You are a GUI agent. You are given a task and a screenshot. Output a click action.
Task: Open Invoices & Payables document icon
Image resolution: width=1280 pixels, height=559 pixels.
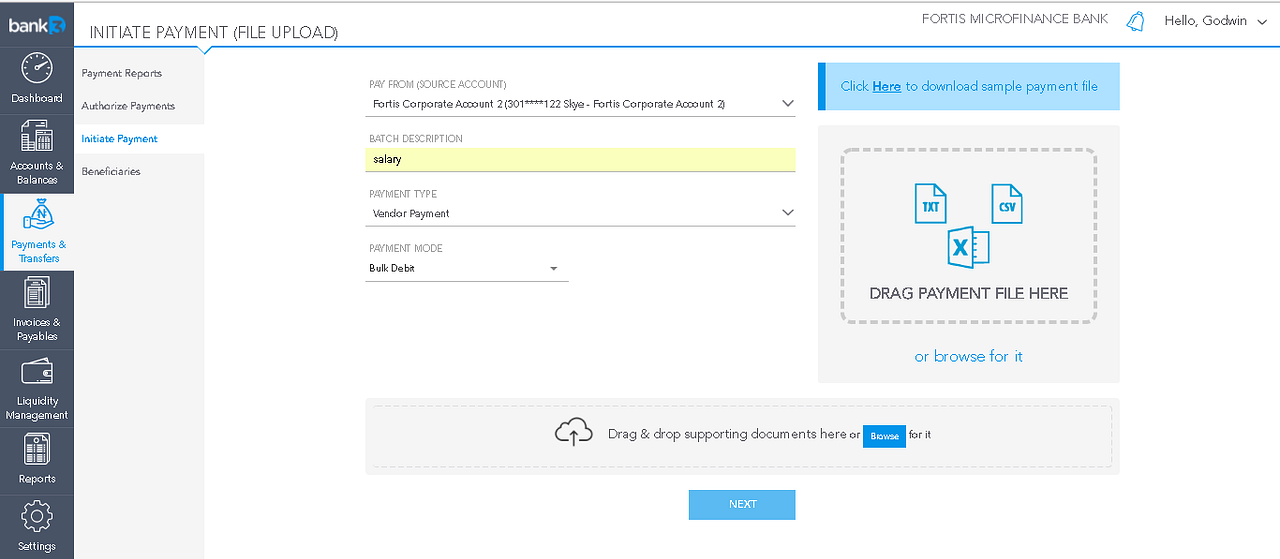[37, 293]
